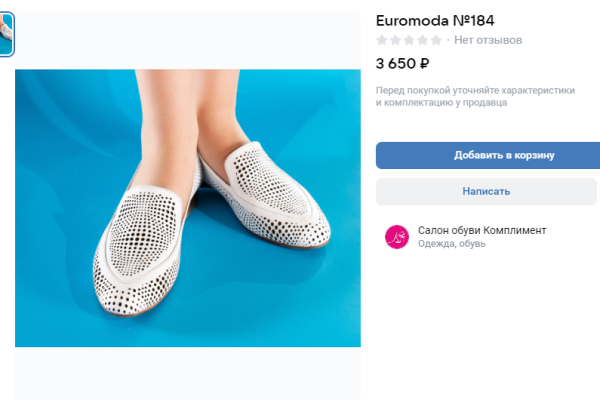Click the Салон обуви Комплимент pink avatar
Image resolution: width=600 pixels, height=400 pixels.
click(x=397, y=237)
